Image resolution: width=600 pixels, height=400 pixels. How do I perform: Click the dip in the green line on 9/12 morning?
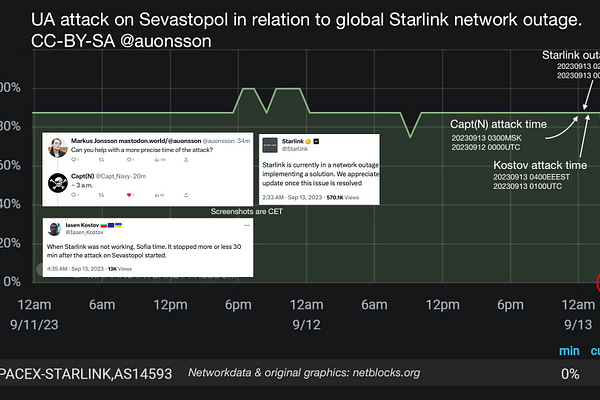pos(411,126)
